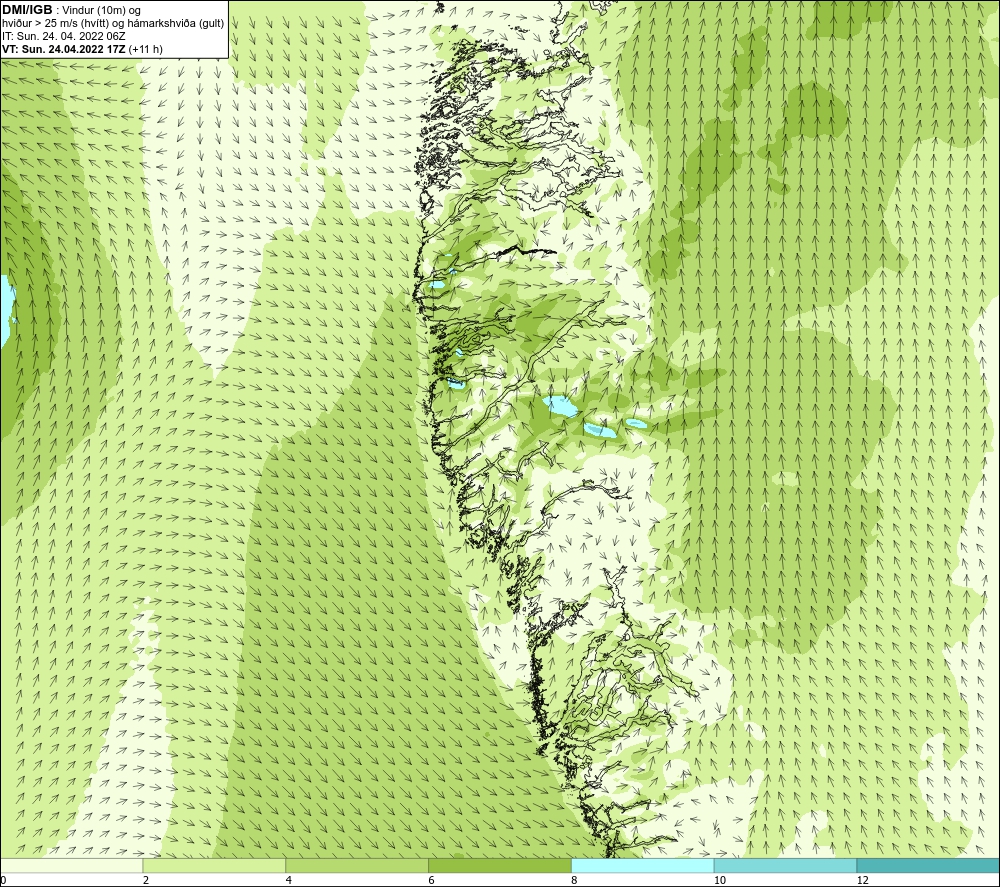Viewport: 1000px width, 887px height.
Task: Click the legend scale value '0'
Action: coord(4,880)
